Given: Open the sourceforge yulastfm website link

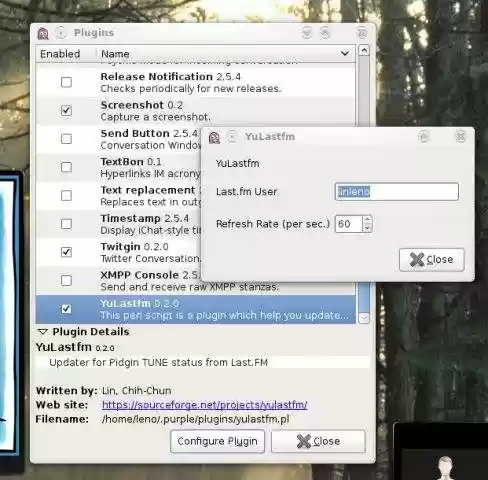Looking at the screenshot, I should pos(204,405).
